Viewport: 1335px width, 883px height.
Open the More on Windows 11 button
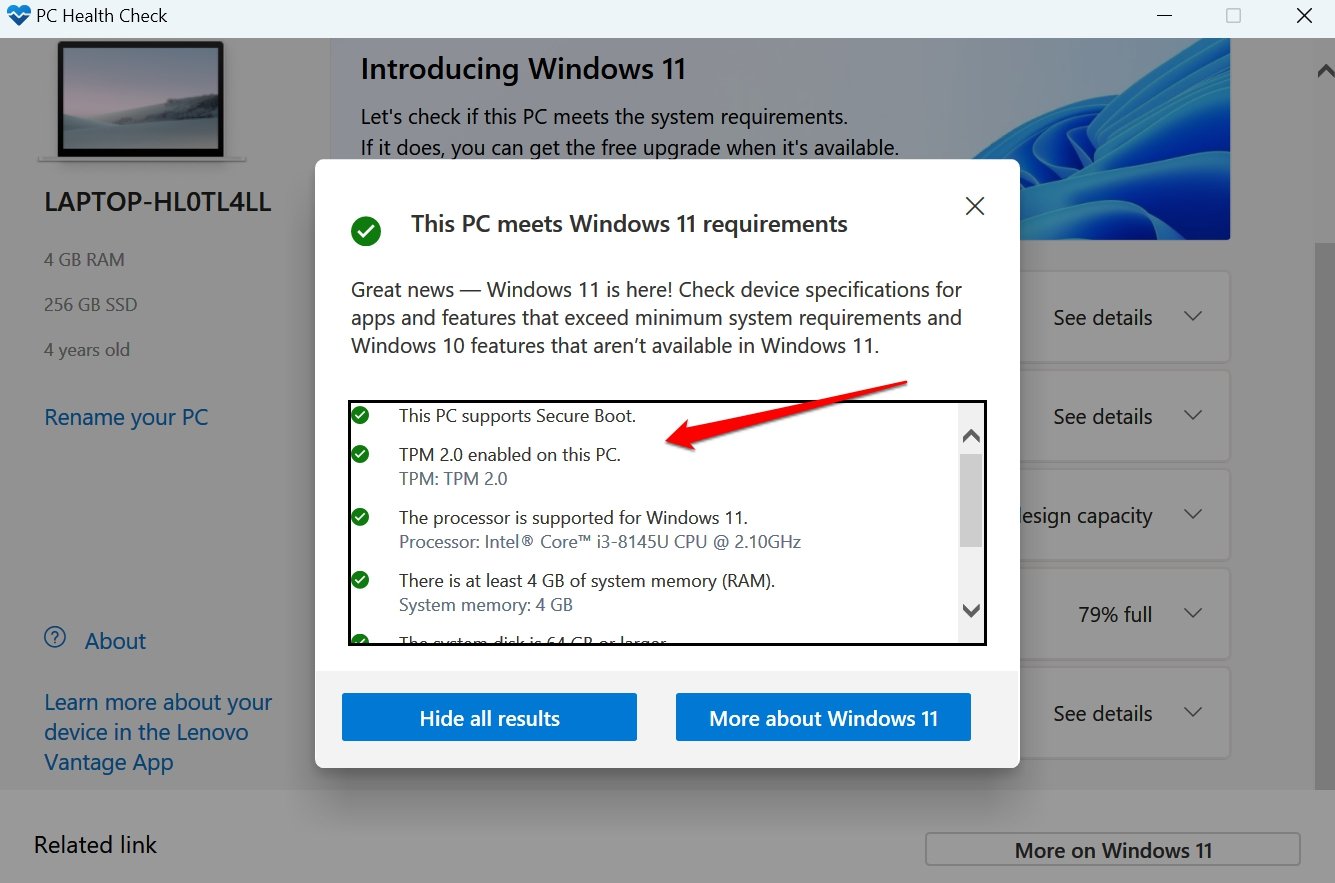pyautogui.click(x=1113, y=850)
